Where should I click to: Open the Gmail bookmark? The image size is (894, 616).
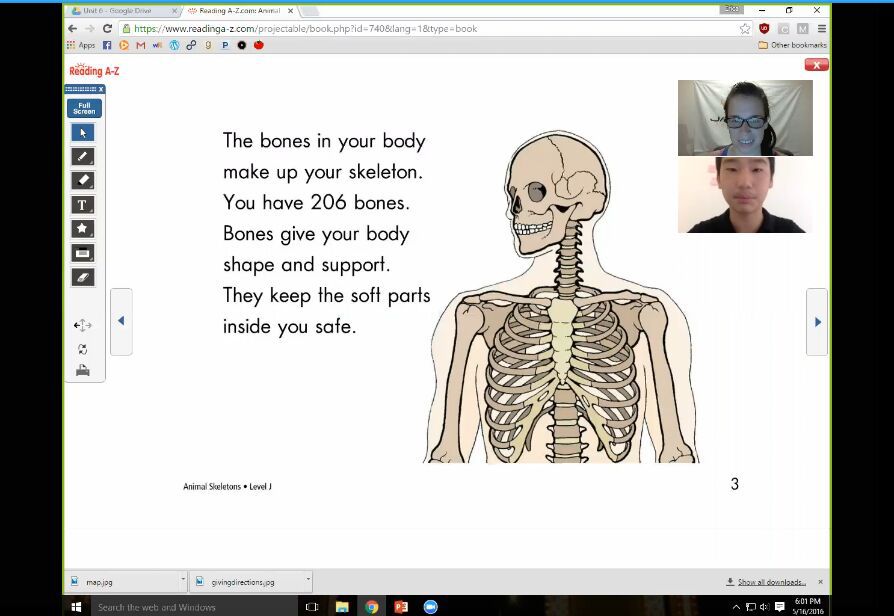140,45
